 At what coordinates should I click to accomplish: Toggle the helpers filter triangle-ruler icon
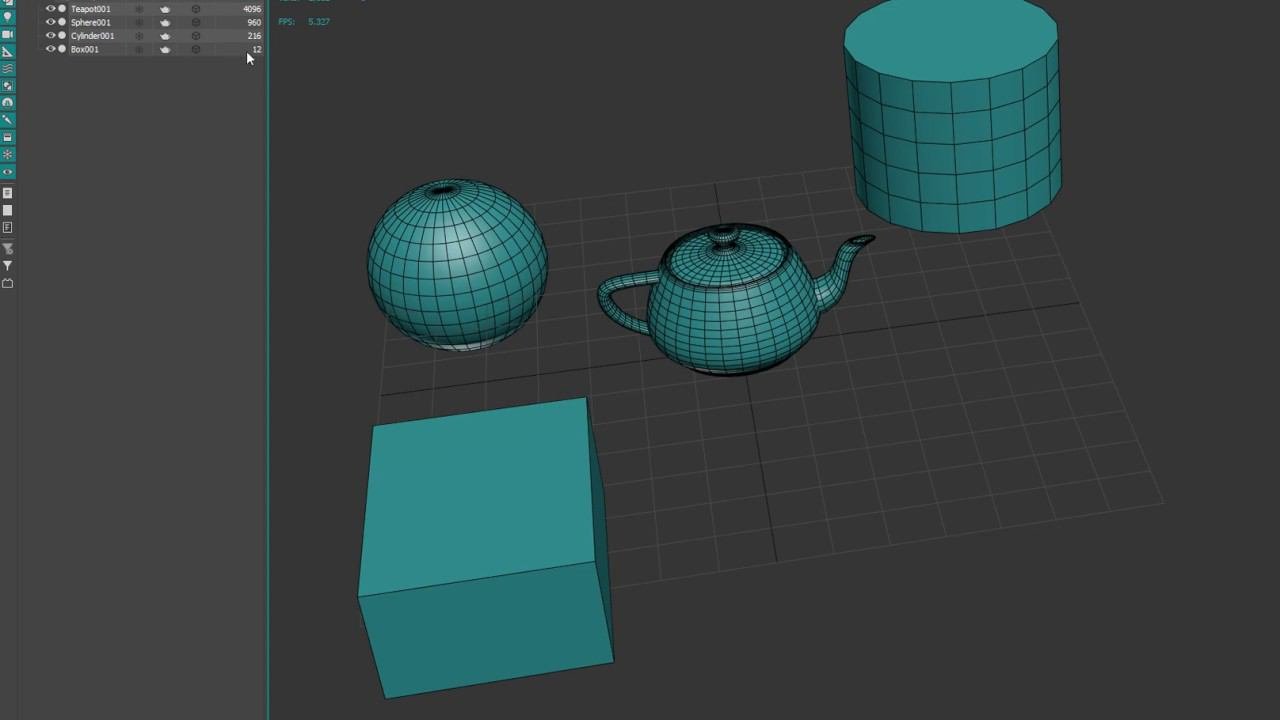(x=8, y=51)
